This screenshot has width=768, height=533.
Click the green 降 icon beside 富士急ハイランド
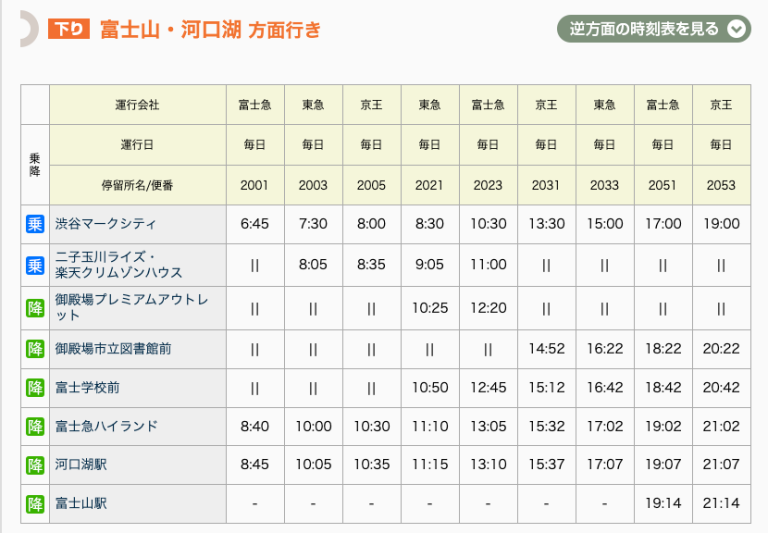tap(35, 427)
